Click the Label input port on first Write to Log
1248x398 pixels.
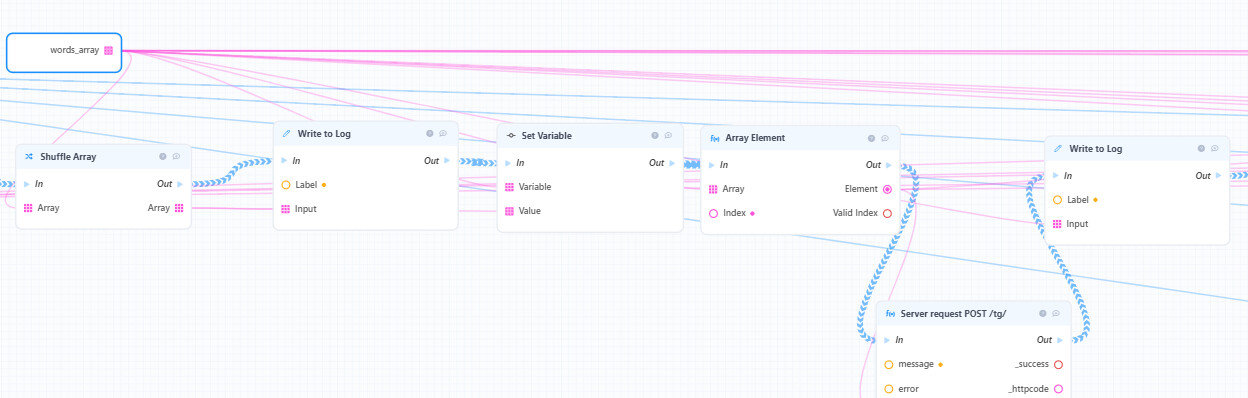[x=286, y=185]
